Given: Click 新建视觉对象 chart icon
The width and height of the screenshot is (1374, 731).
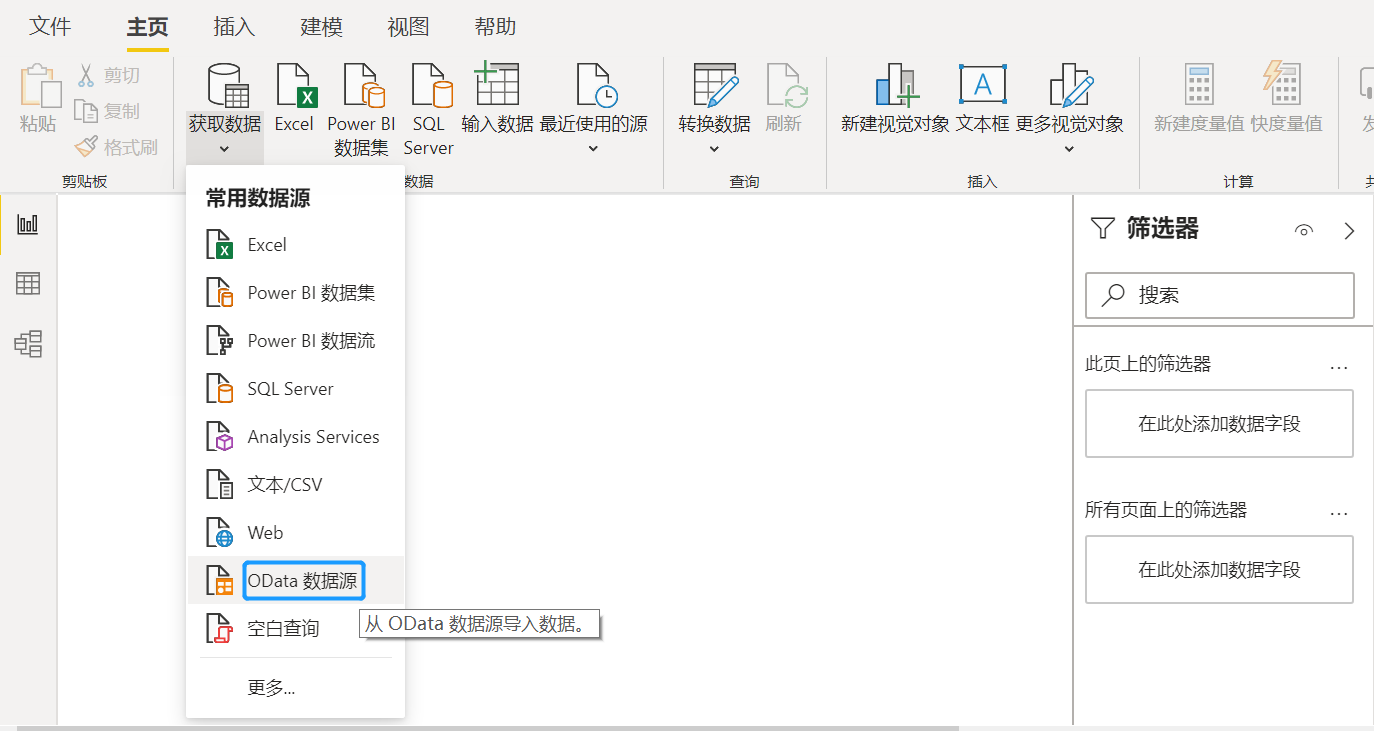Looking at the screenshot, I should pyautogui.click(x=895, y=87).
